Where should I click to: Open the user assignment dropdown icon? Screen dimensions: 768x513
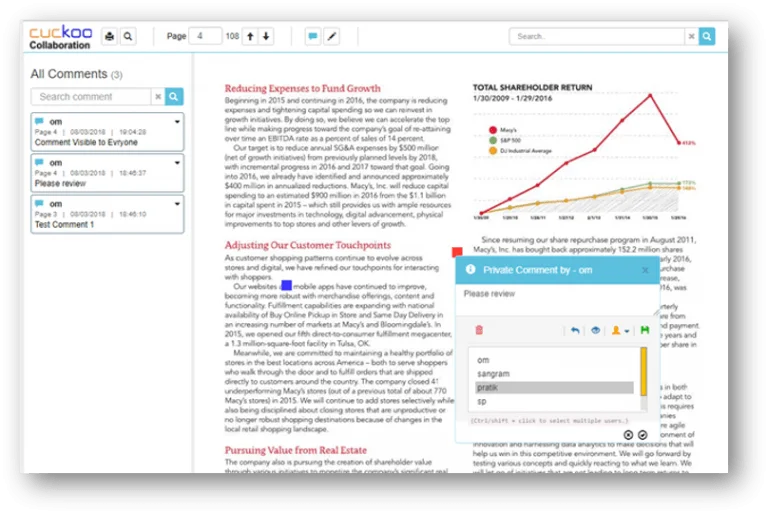click(620, 331)
